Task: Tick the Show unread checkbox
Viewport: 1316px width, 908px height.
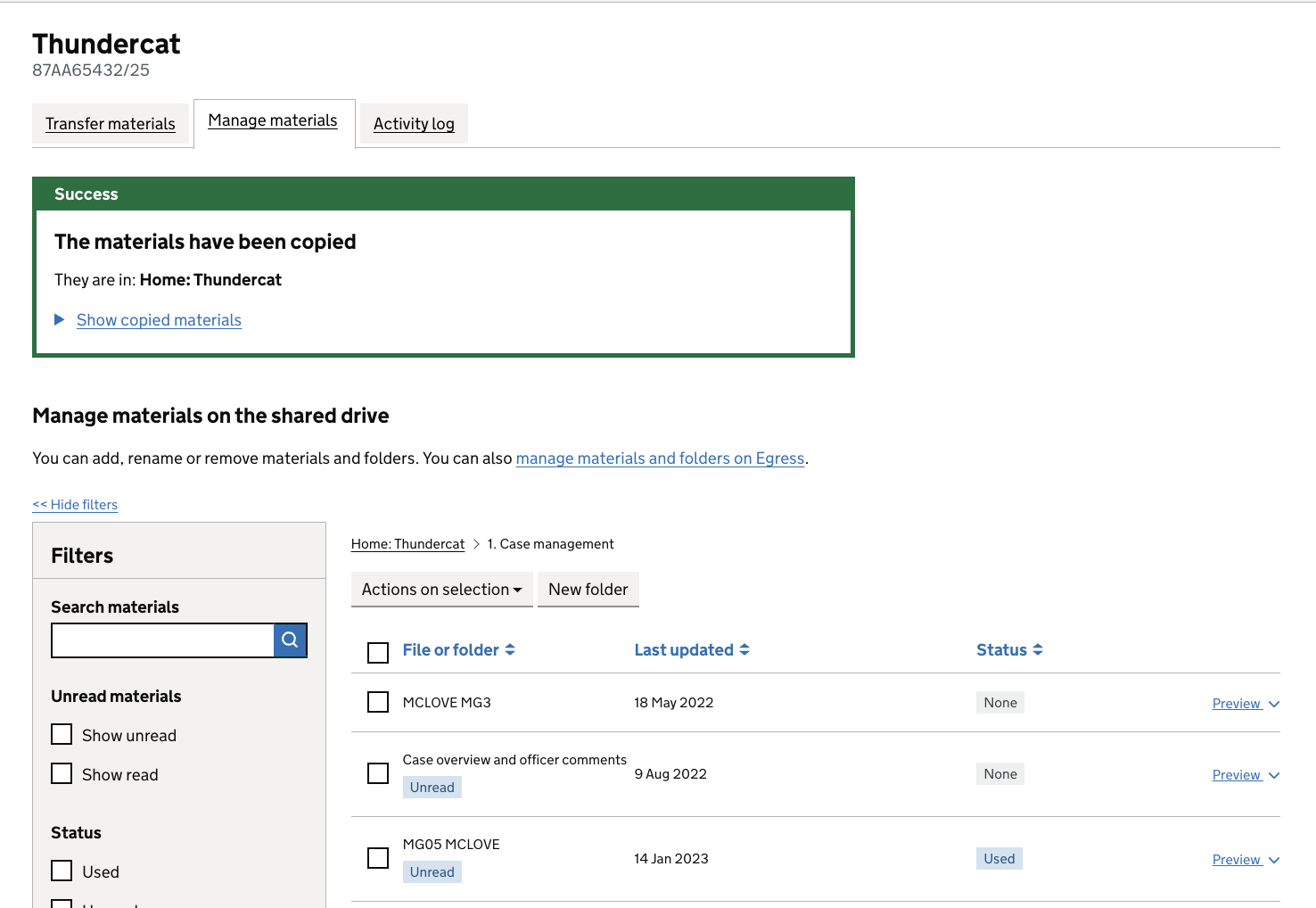Action: coord(62,734)
